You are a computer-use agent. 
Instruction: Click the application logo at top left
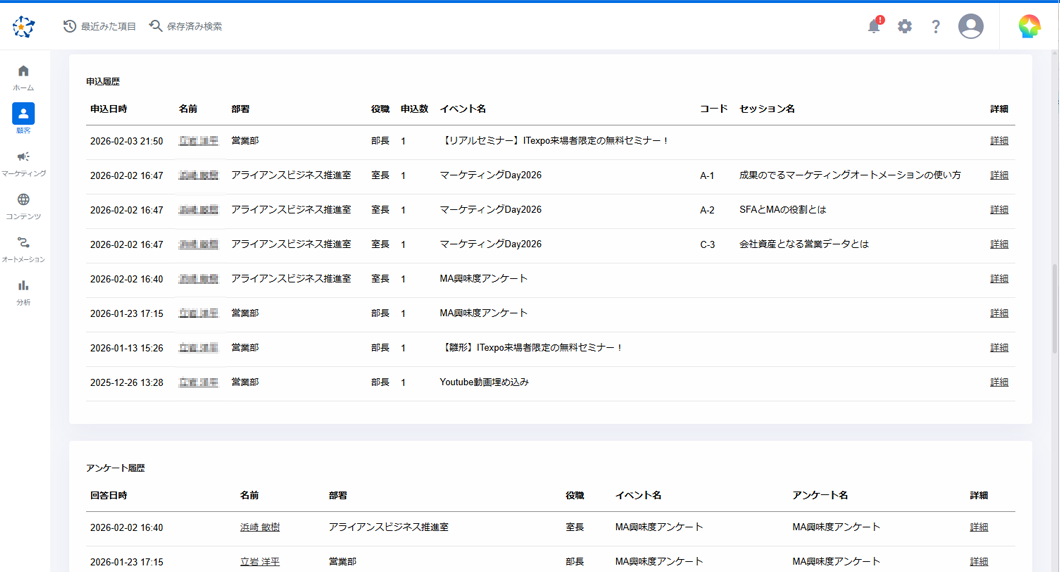(23, 26)
